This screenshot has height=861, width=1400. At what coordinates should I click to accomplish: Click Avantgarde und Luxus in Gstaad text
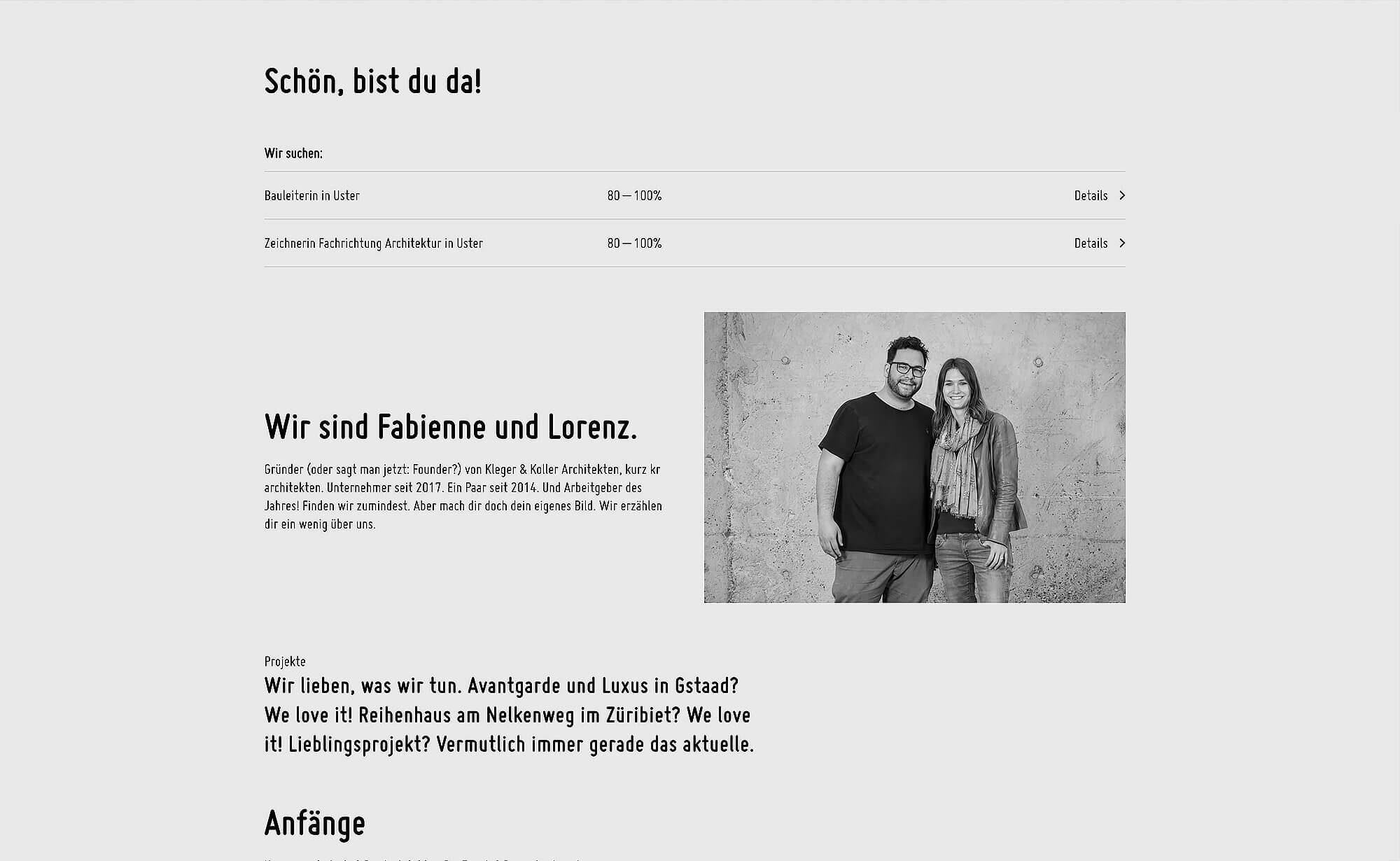pyautogui.click(x=603, y=685)
